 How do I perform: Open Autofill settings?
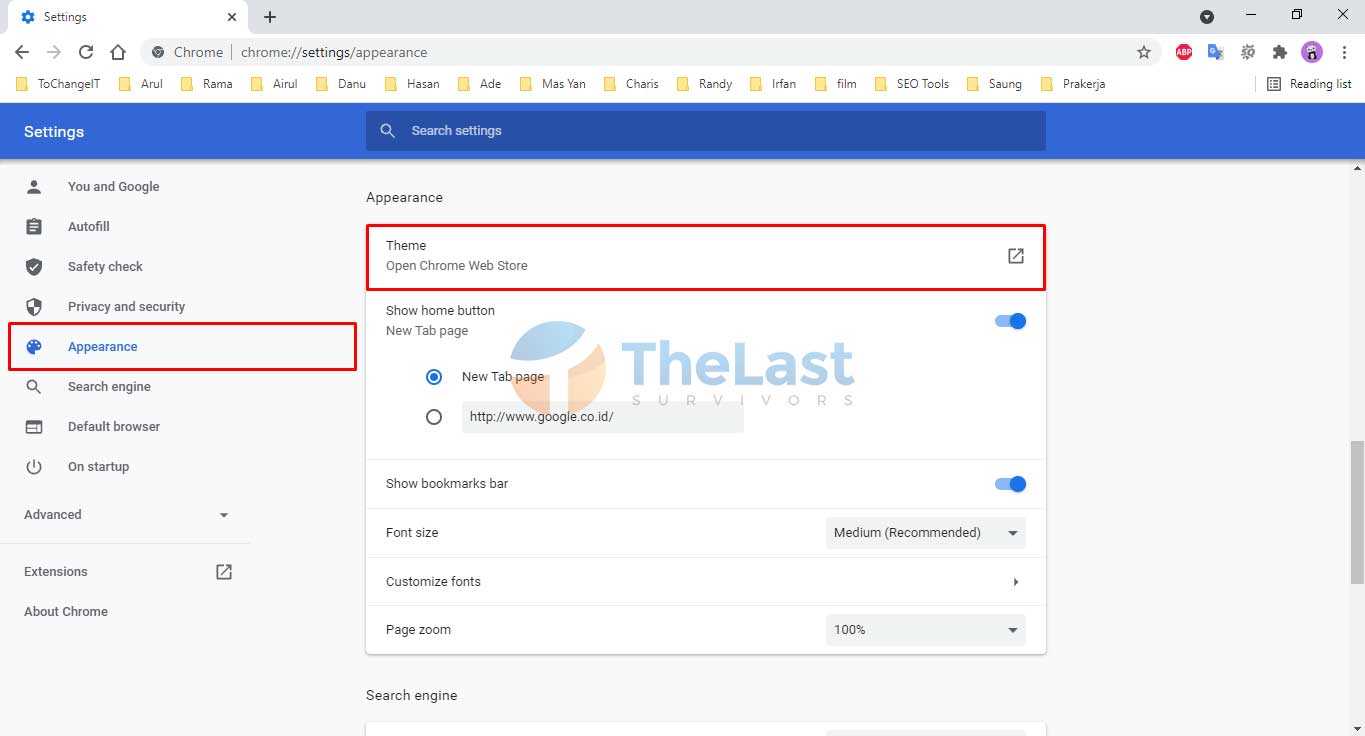coord(88,227)
